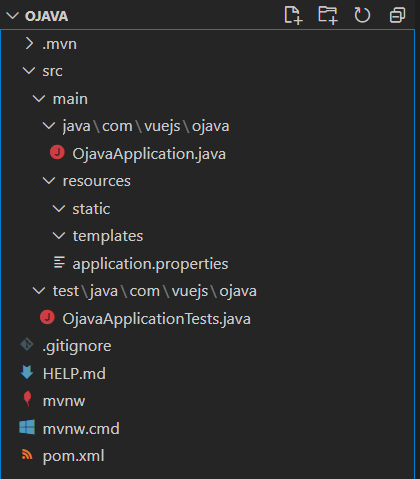
Task: Select the .gitignore file name
Action: [77, 346]
